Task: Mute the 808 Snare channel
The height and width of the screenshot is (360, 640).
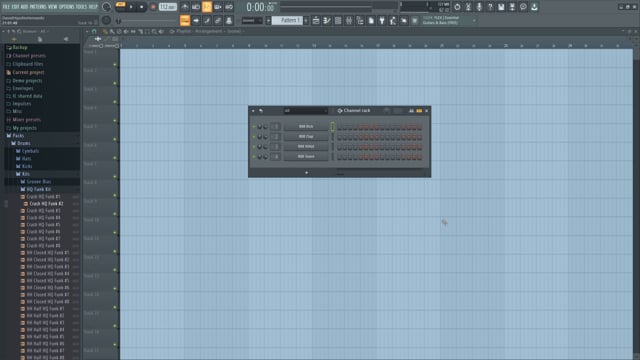Action: pyautogui.click(x=254, y=157)
